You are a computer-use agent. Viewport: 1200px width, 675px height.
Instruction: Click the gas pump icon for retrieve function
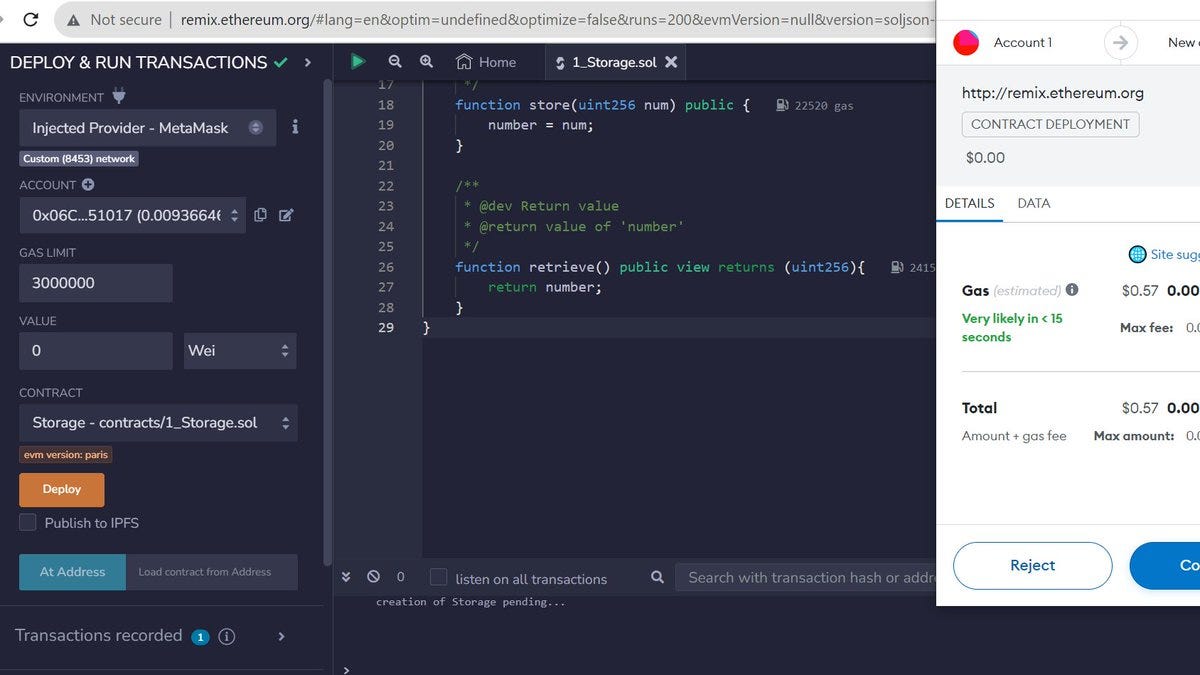898,267
